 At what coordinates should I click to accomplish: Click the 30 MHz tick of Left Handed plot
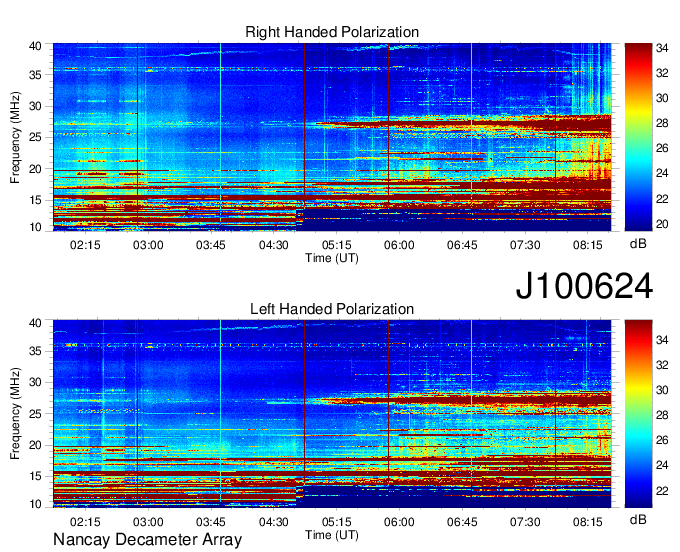point(35,382)
